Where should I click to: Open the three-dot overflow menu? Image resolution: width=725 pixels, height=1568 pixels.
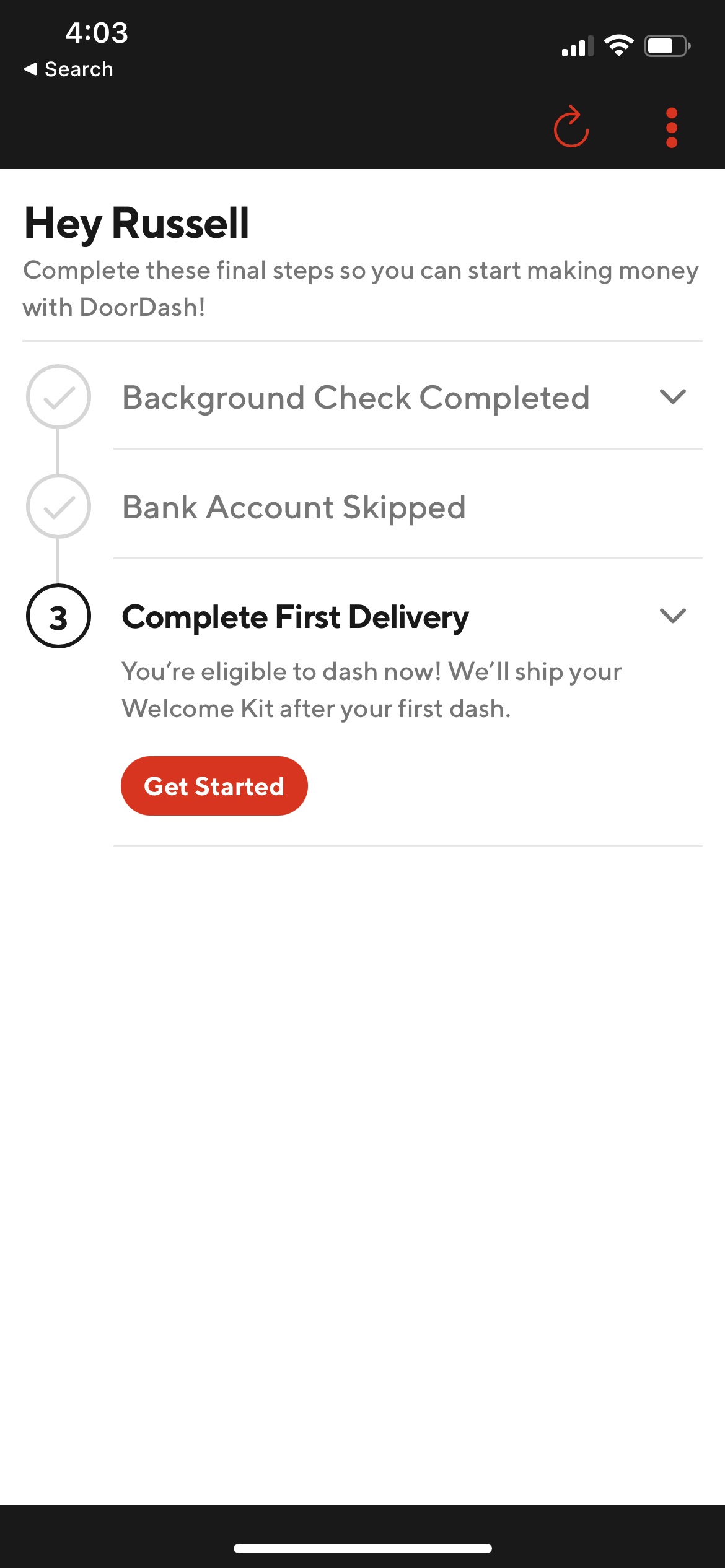[672, 128]
